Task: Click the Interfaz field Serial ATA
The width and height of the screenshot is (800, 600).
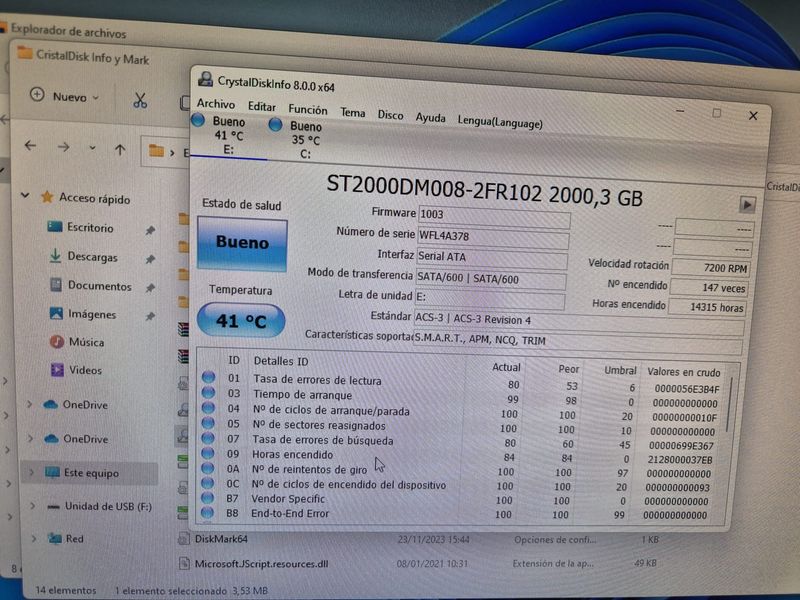Action: 491,258
